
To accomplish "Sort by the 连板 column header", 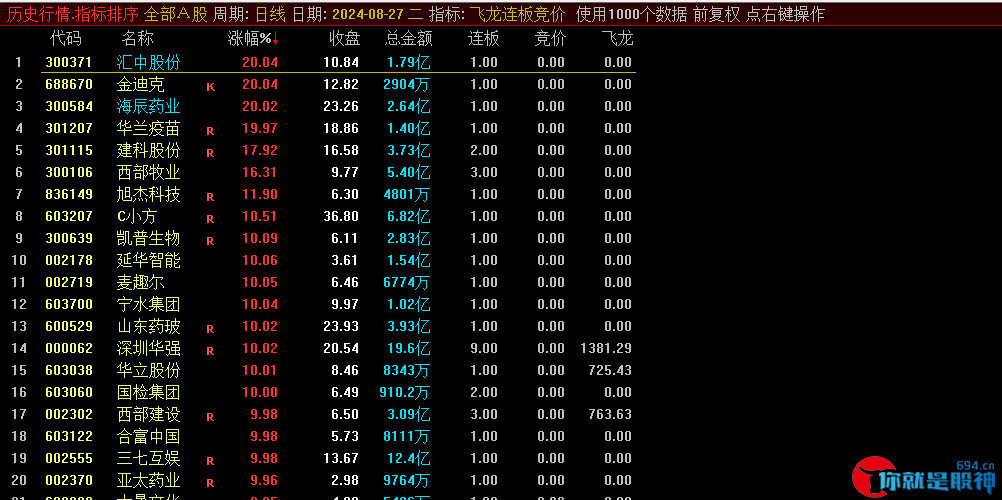I will click(x=484, y=40).
